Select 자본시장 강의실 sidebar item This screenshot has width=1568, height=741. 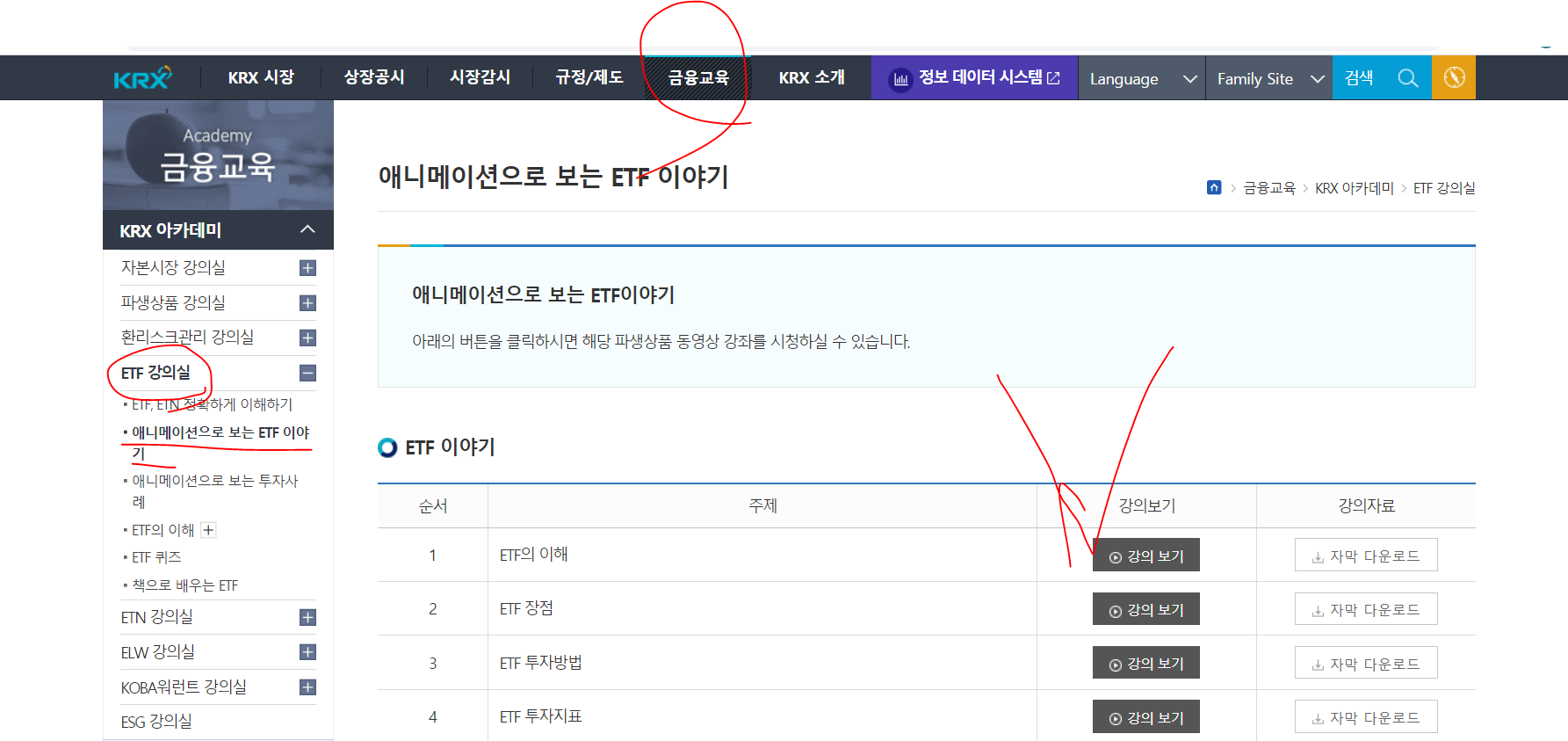(173, 267)
